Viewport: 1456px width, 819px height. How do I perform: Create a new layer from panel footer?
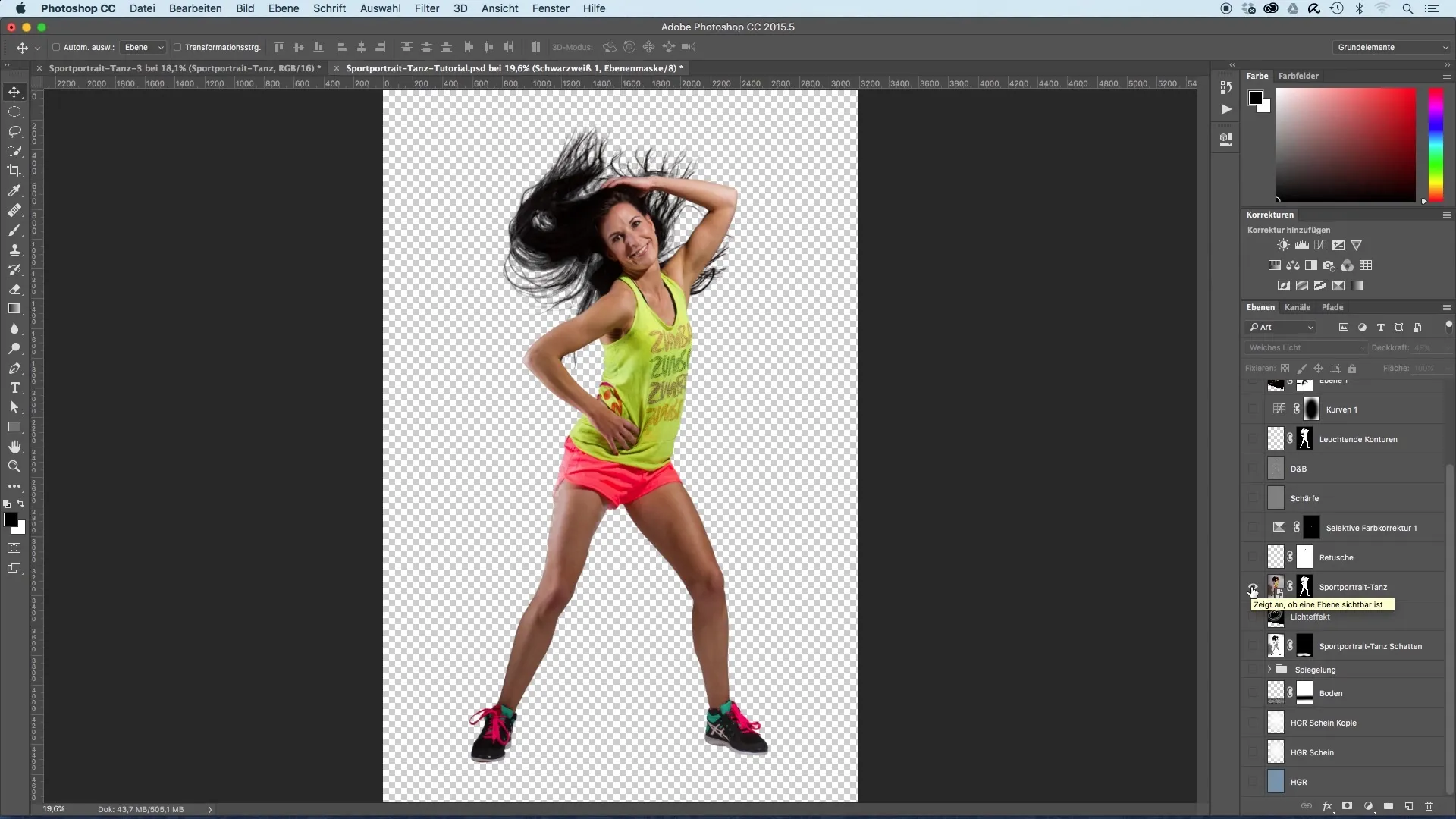pos(1409,806)
